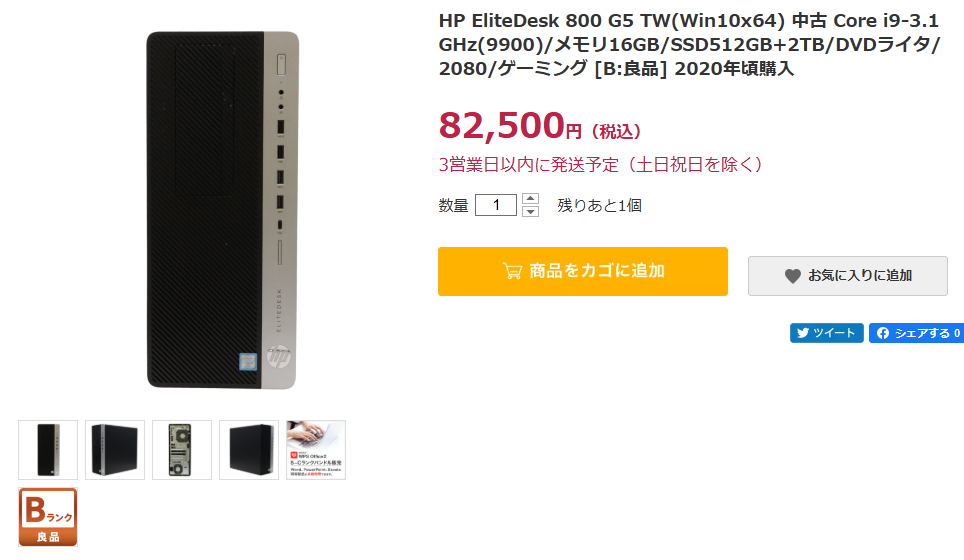Screen dimensions: 964x560
Task: Click the shopping cart icon on orange button
Action: (x=512, y=271)
